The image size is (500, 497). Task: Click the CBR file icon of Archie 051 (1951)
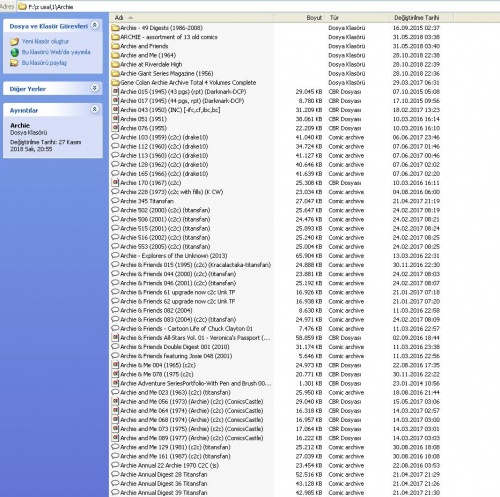(x=115, y=119)
